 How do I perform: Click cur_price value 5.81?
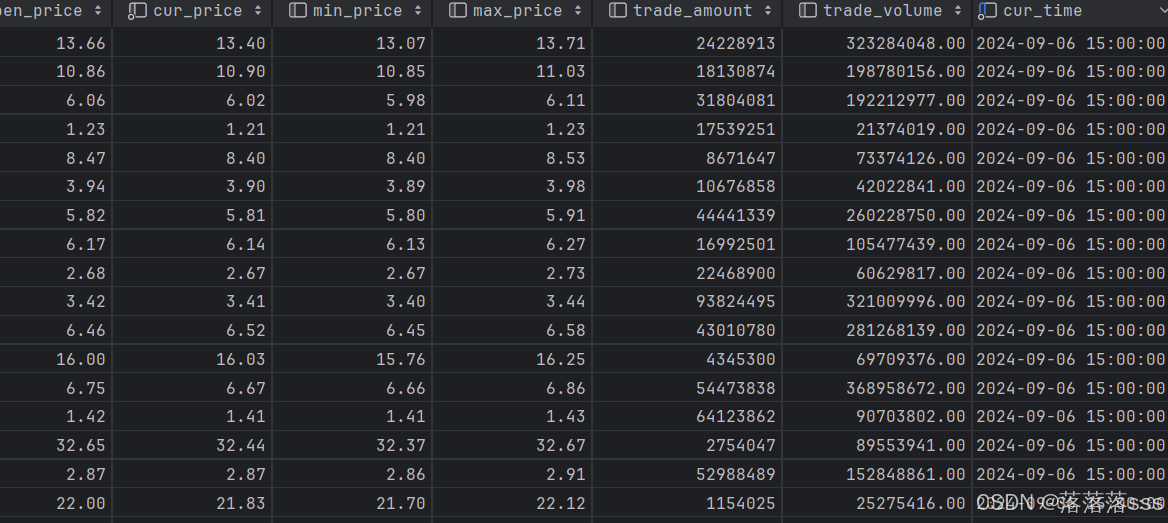click(246, 215)
